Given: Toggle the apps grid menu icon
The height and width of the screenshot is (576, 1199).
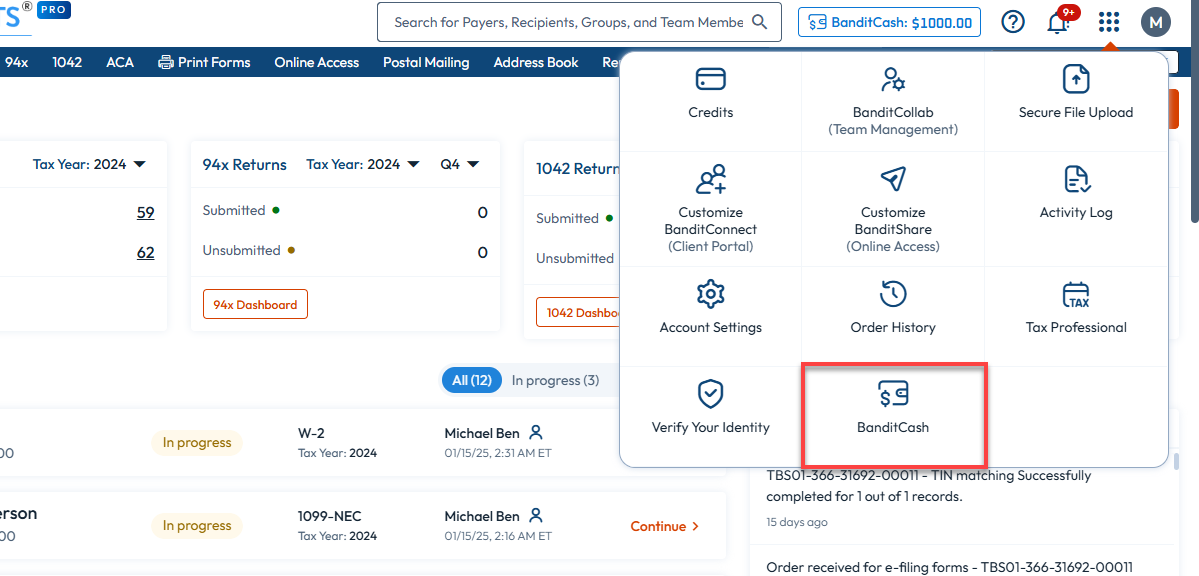Looking at the screenshot, I should (1109, 22).
